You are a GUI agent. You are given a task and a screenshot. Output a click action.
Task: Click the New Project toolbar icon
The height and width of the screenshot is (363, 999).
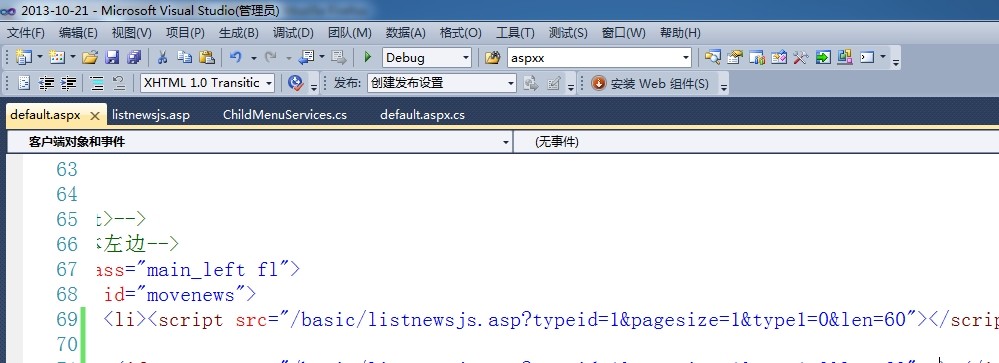pyautogui.click(x=24, y=57)
